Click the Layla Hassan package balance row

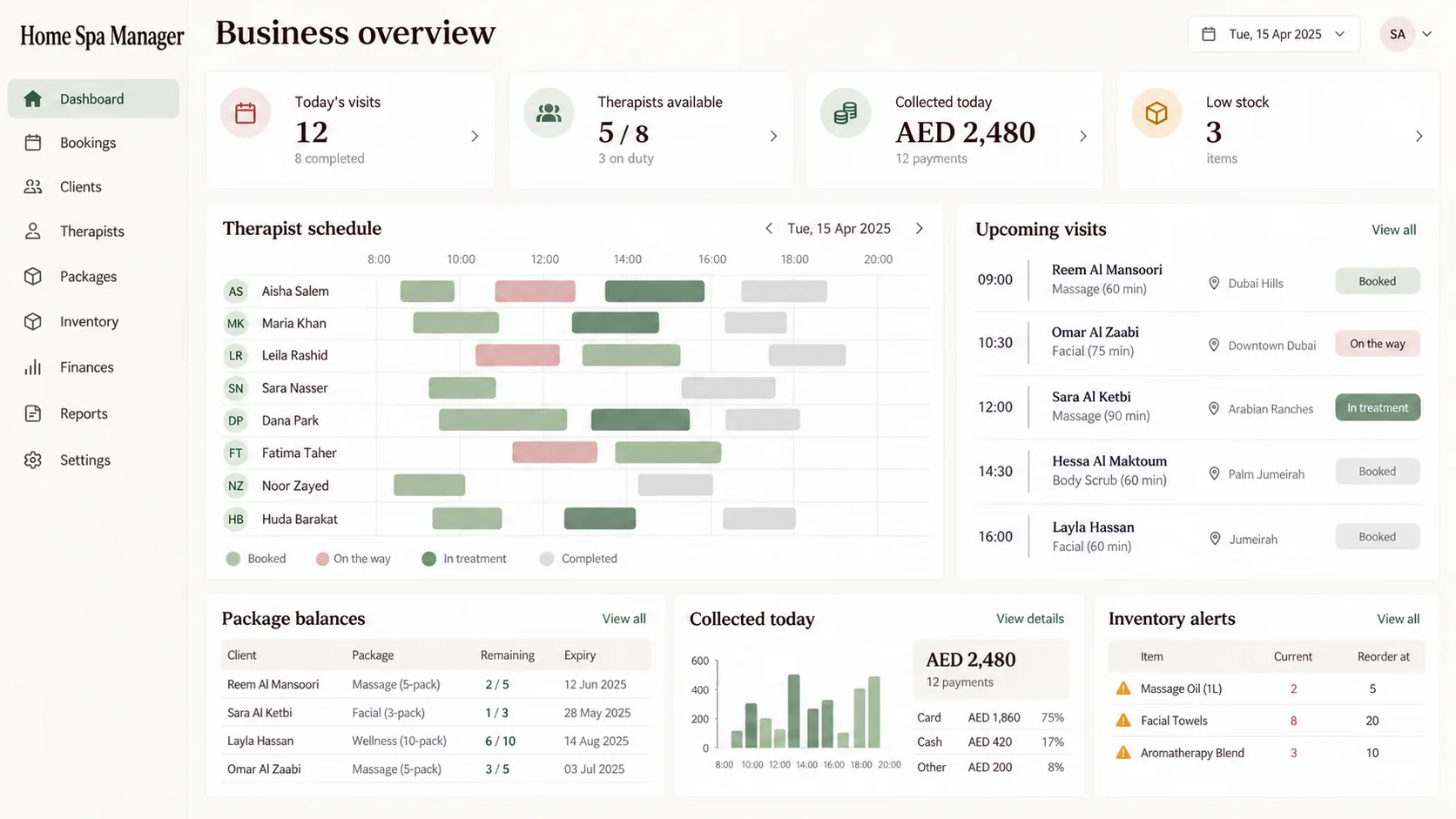435,741
